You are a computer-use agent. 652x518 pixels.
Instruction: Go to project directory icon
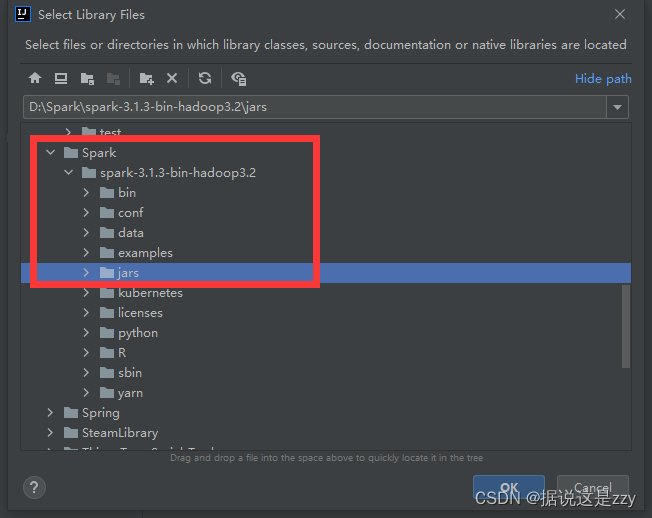(87, 79)
